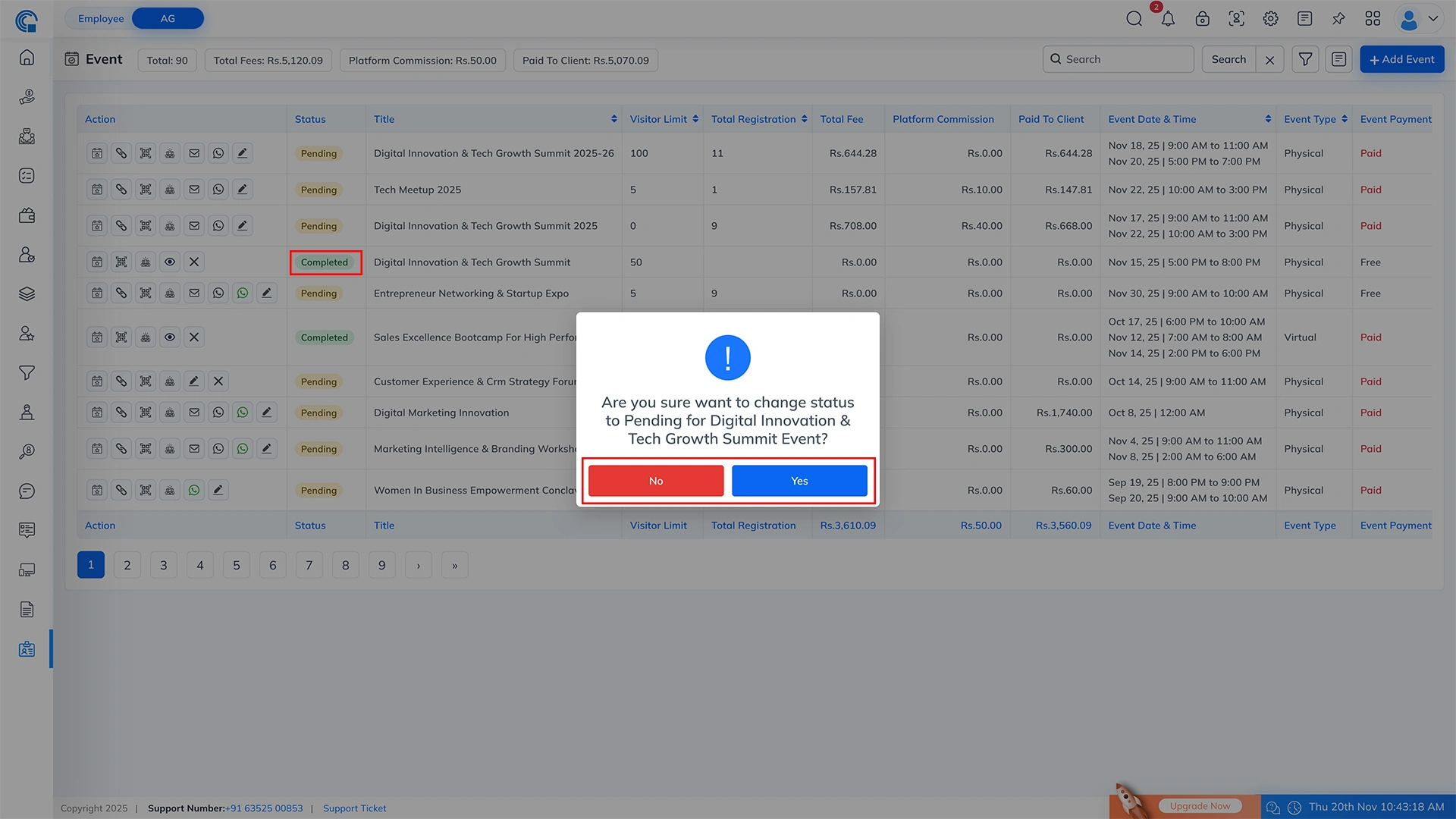
Task: Switch to the Employee tab
Action: click(101, 17)
